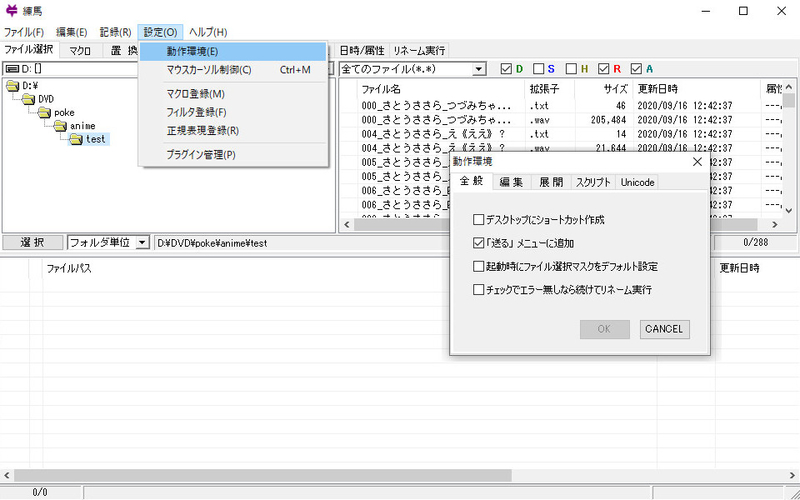Sort by 拡張子 column header
Image resolution: width=800 pixels, height=500 pixels.
[x=549, y=89]
